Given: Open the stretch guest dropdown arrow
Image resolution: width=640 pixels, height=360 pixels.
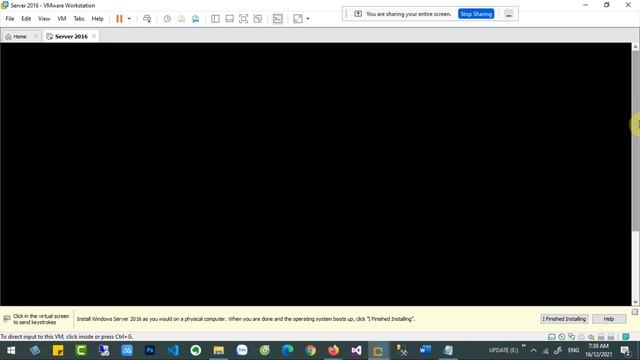Looking at the screenshot, I should pyautogui.click(x=308, y=19).
